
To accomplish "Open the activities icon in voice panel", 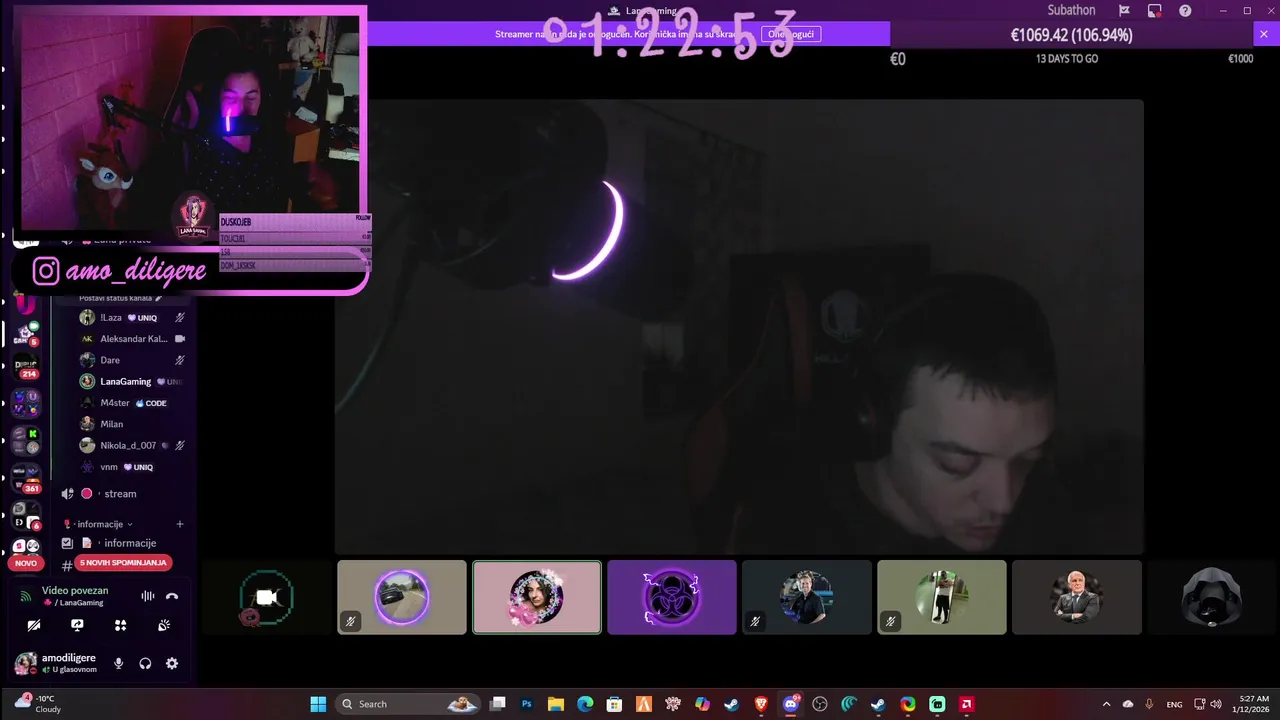I will tap(121, 625).
